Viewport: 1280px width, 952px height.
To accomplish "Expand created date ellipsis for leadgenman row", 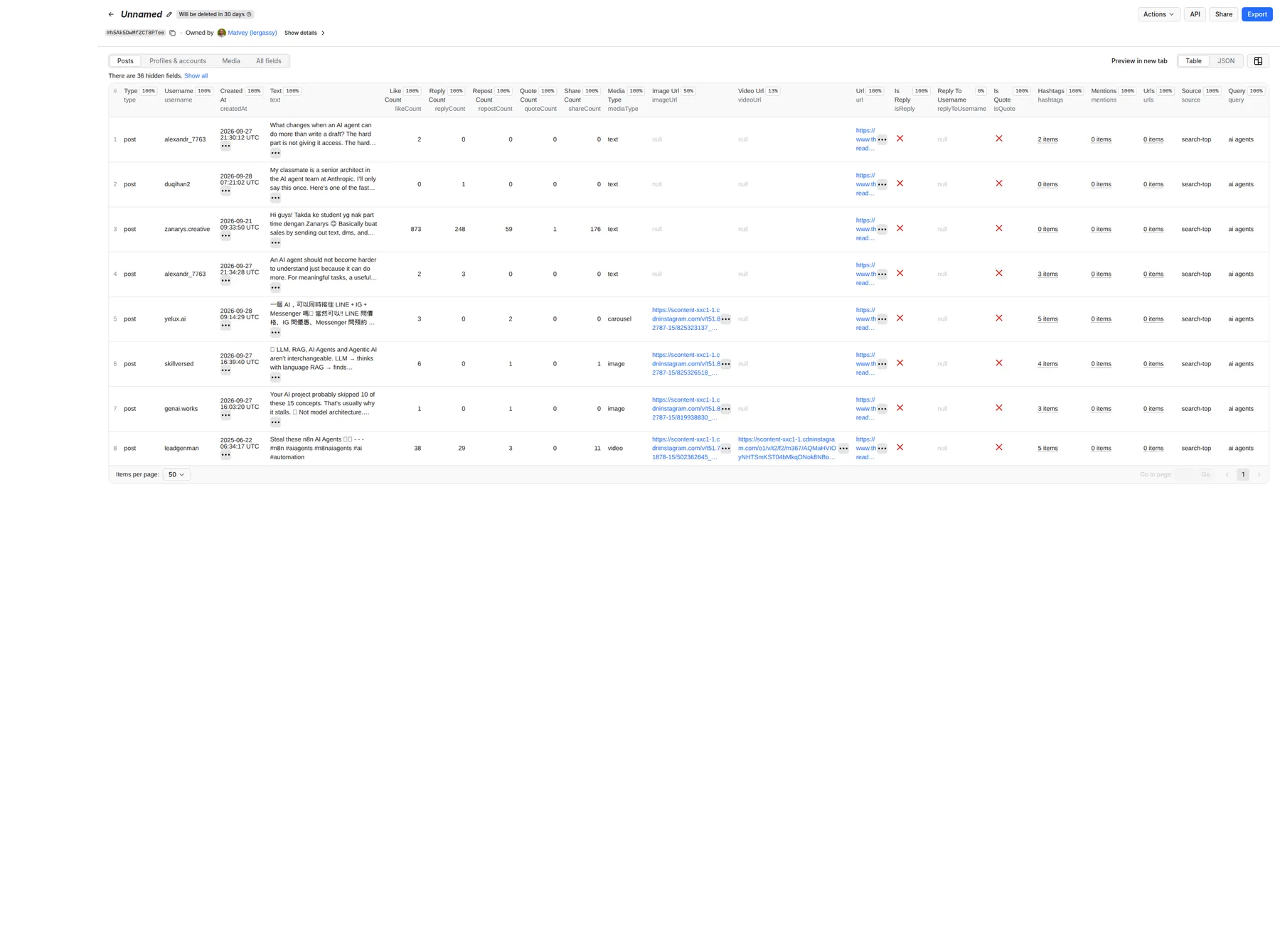I will pos(225,455).
